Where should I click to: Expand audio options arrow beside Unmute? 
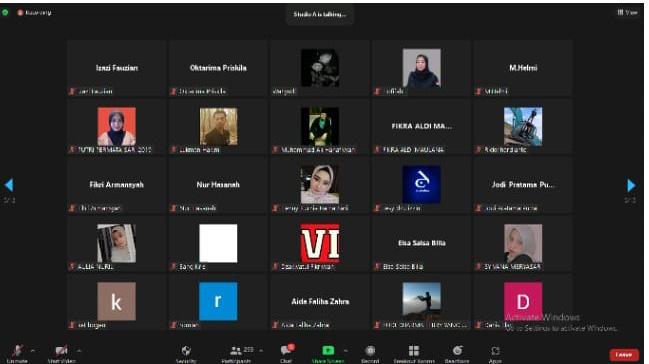pyautogui.click(x=33, y=351)
